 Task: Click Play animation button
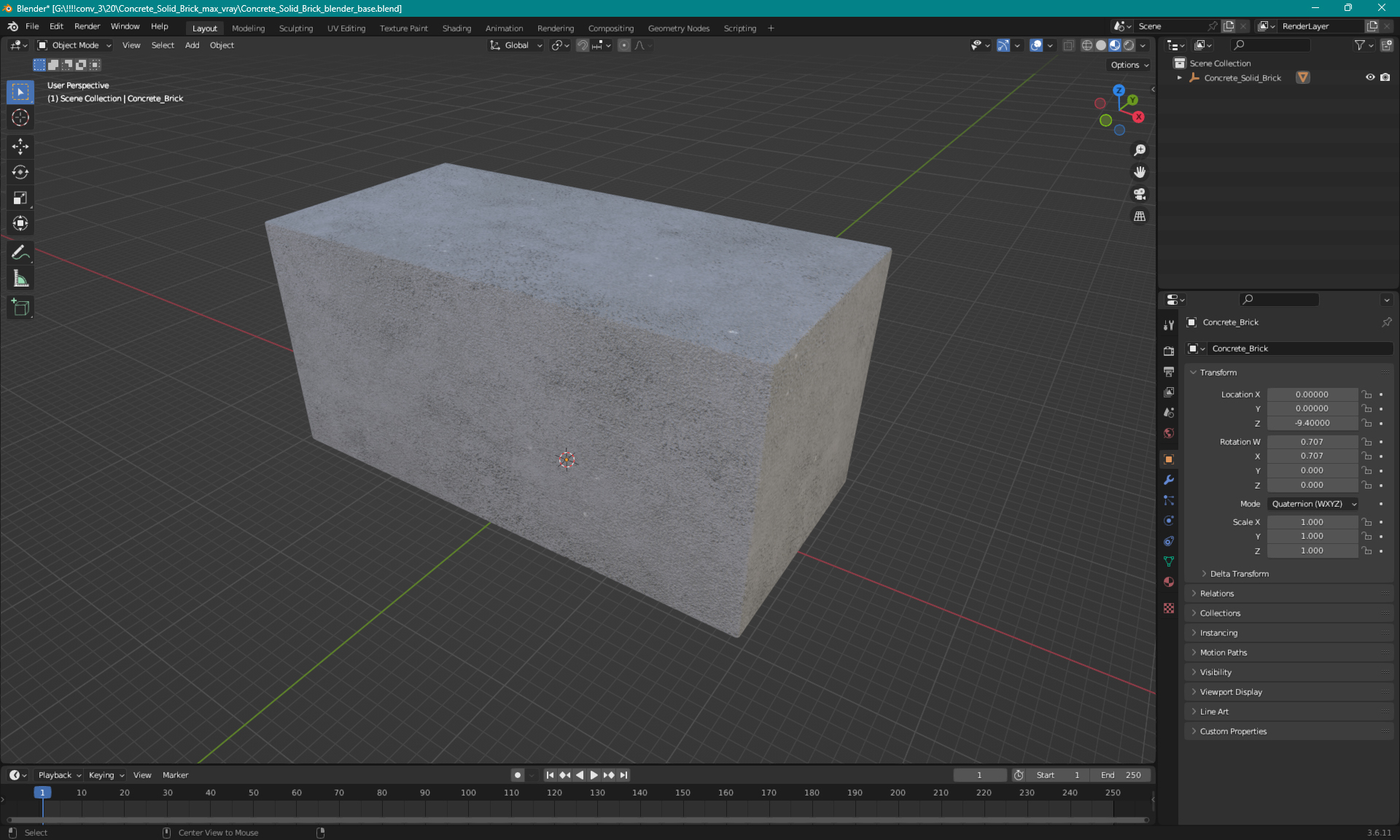[594, 775]
